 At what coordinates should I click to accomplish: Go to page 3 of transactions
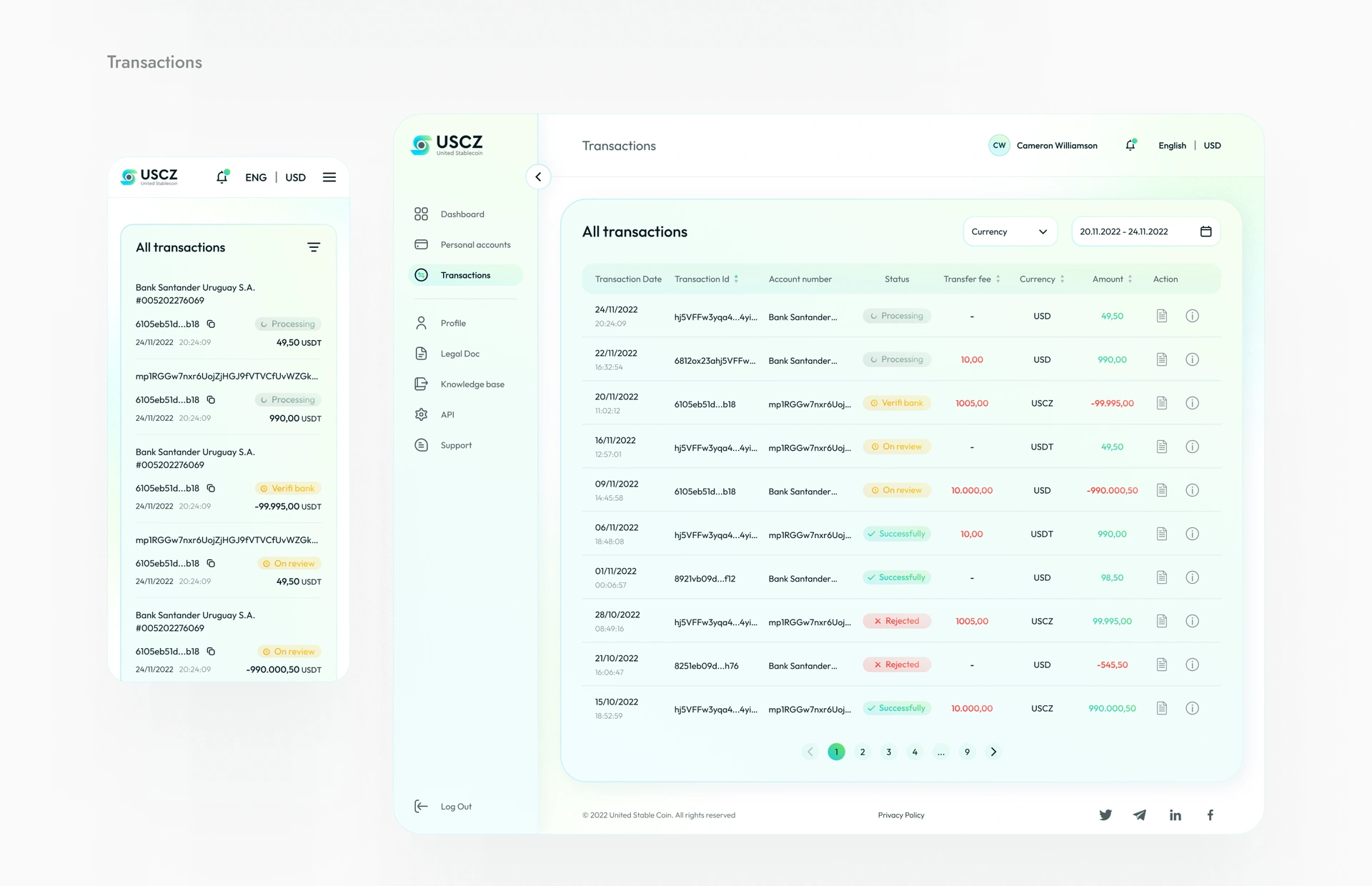[888, 752]
